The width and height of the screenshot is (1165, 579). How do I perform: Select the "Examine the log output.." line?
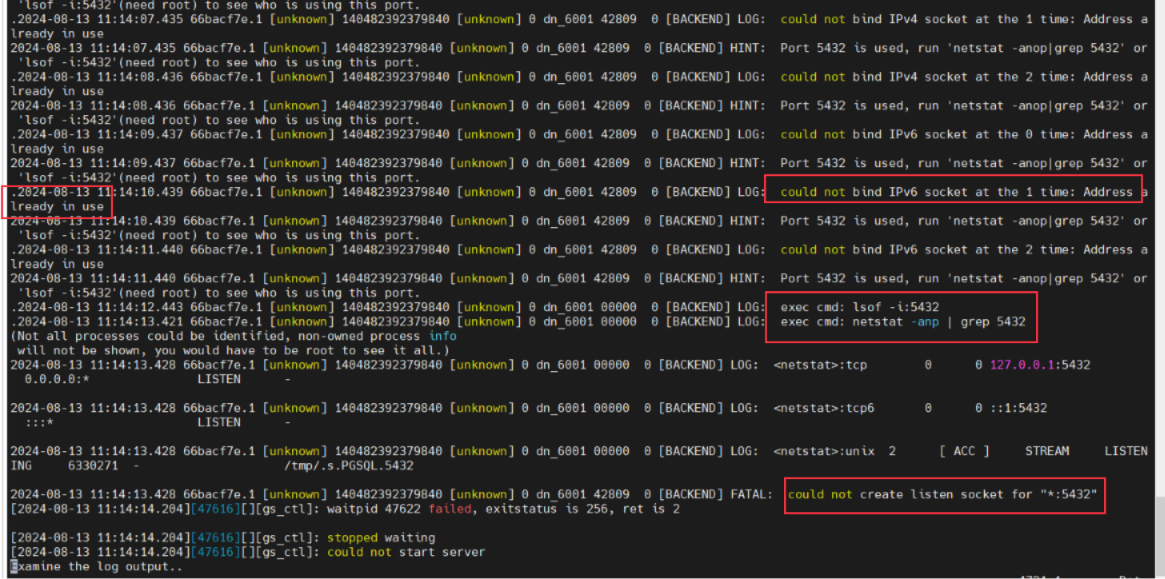click(x=96, y=566)
